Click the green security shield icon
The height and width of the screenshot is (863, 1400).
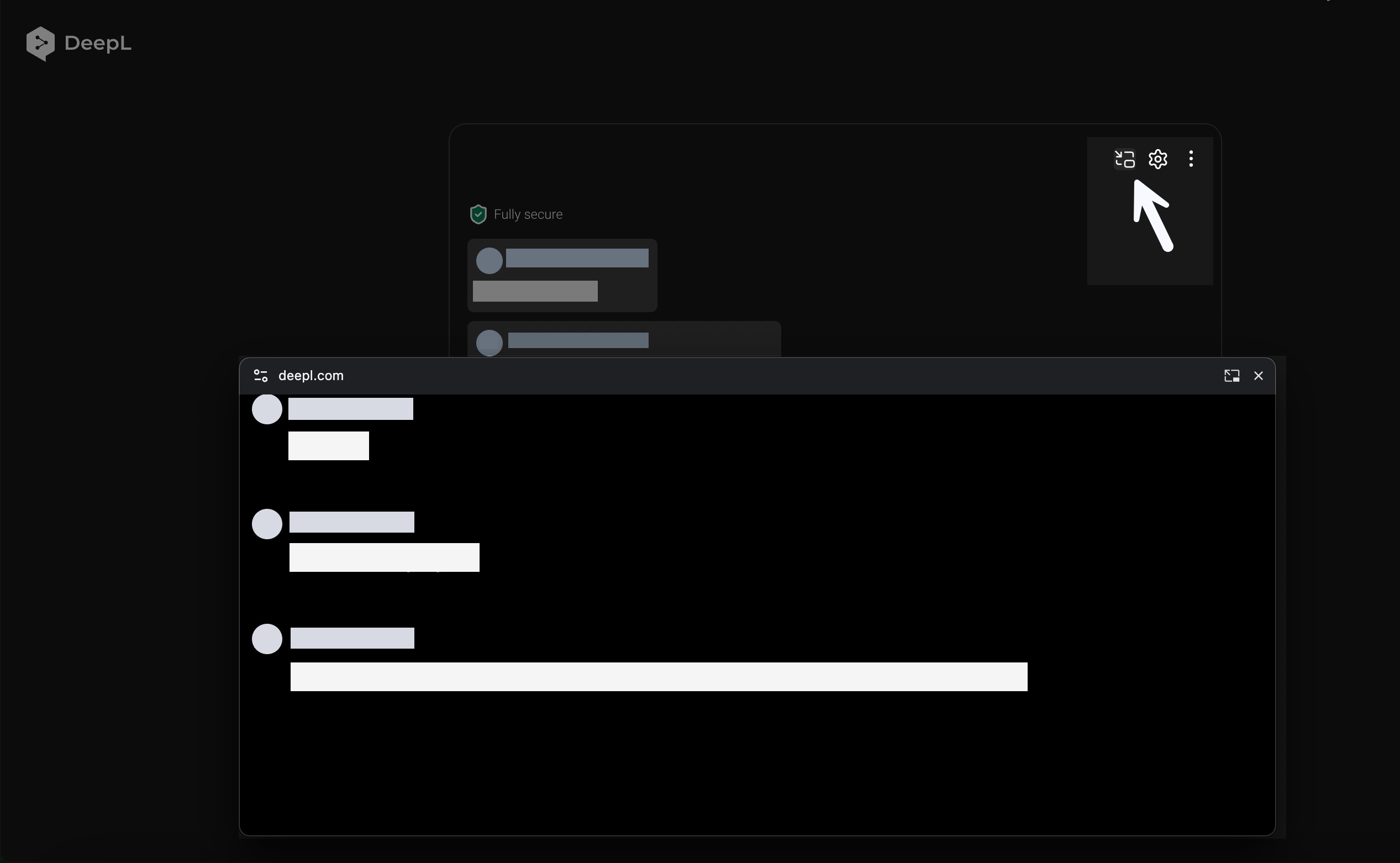point(477,214)
